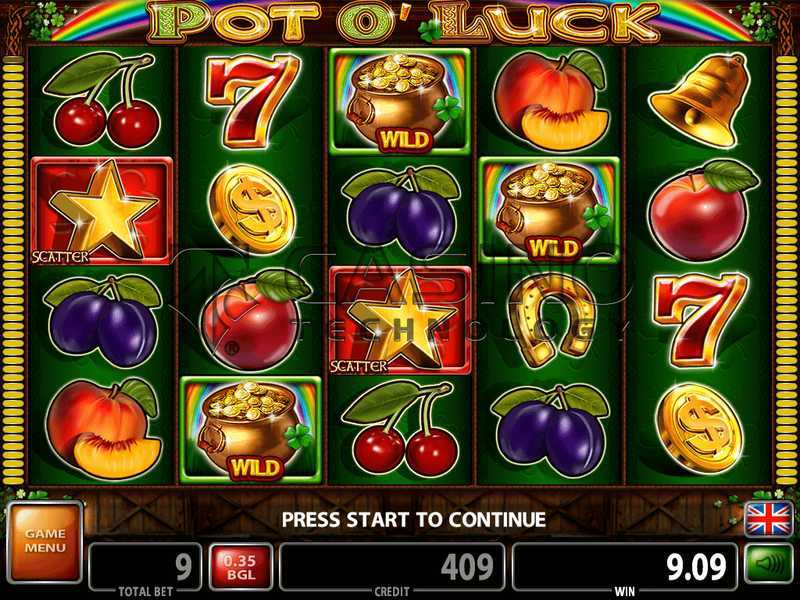
Task: Click the dollar coin at bottom of fifth reel
Action: (x=700, y=429)
